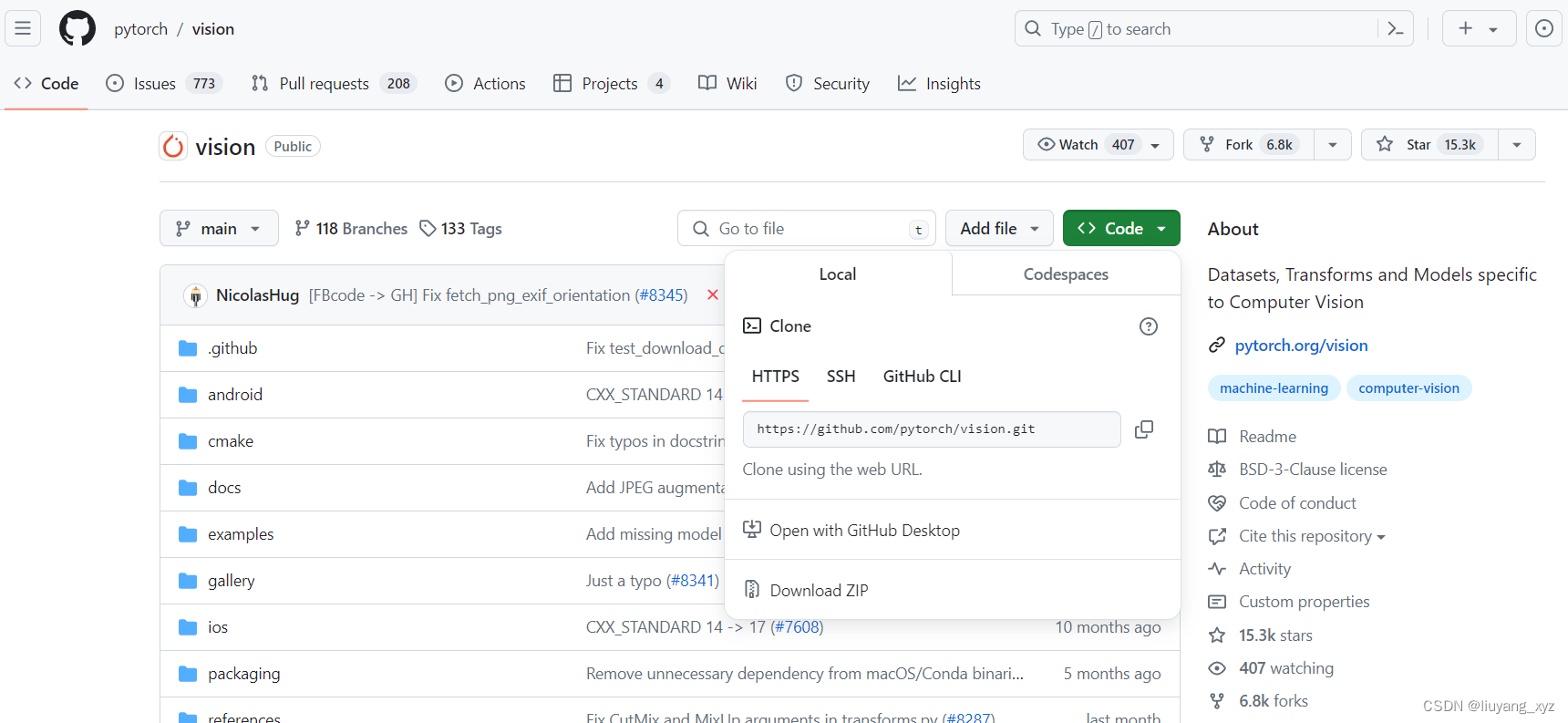1568x723 pixels.
Task: Select the HTTPS clone option
Action: point(775,377)
